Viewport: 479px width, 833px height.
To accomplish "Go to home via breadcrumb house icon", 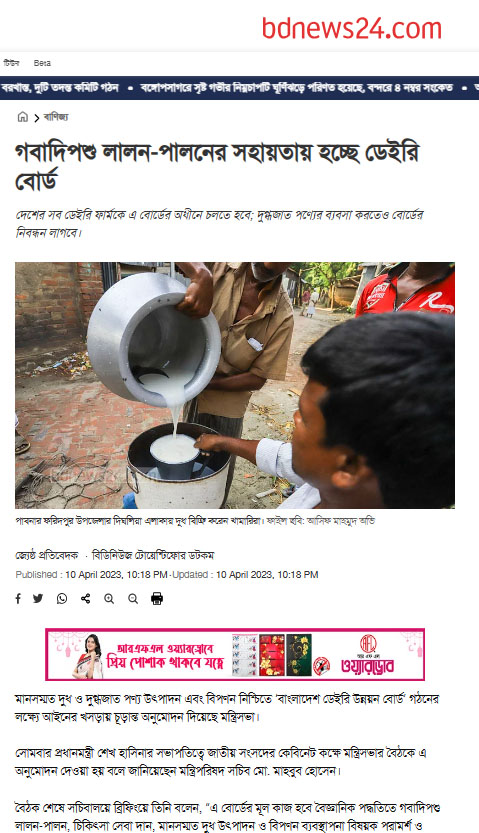I will [22, 117].
